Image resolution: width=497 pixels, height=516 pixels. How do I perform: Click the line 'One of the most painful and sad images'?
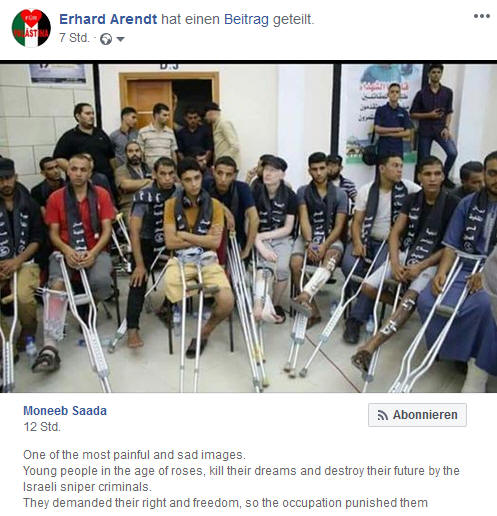134,455
